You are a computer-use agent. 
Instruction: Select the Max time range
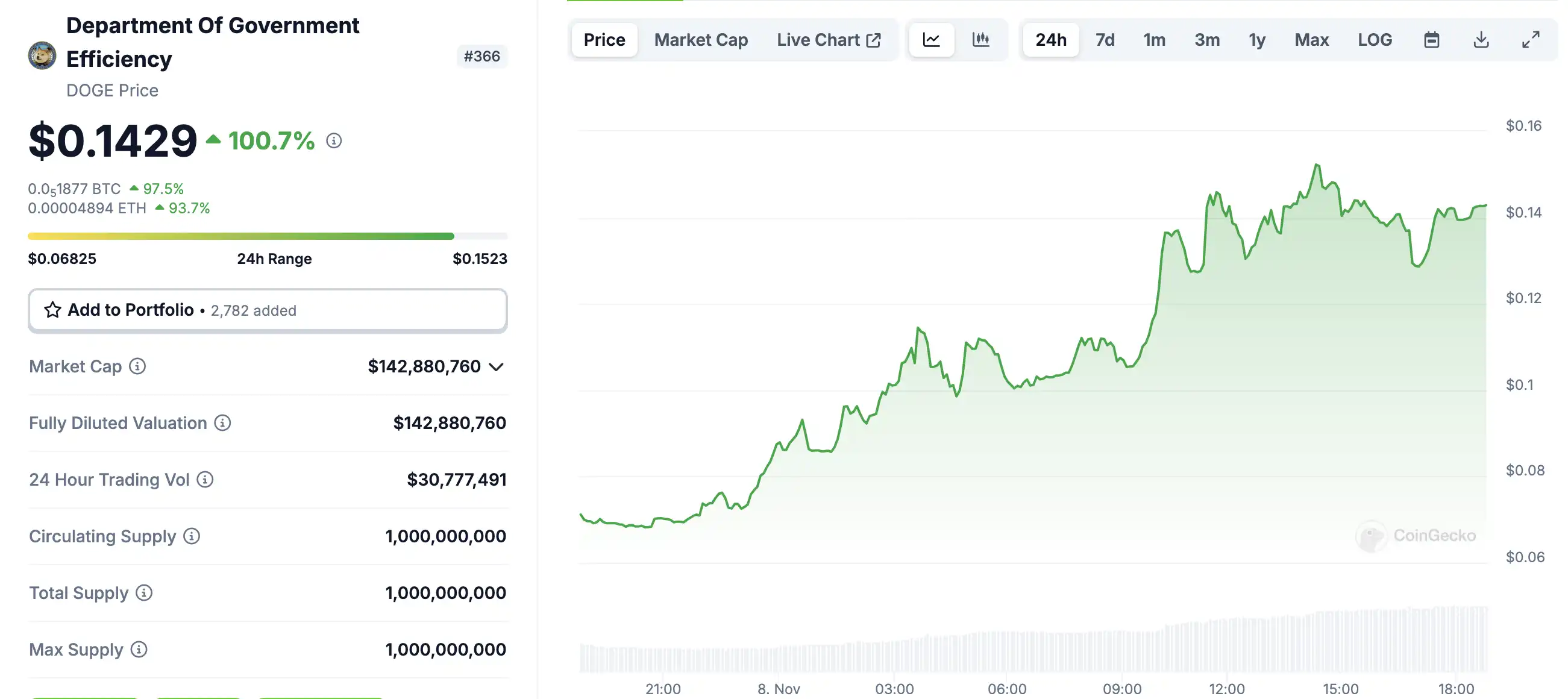click(x=1311, y=40)
